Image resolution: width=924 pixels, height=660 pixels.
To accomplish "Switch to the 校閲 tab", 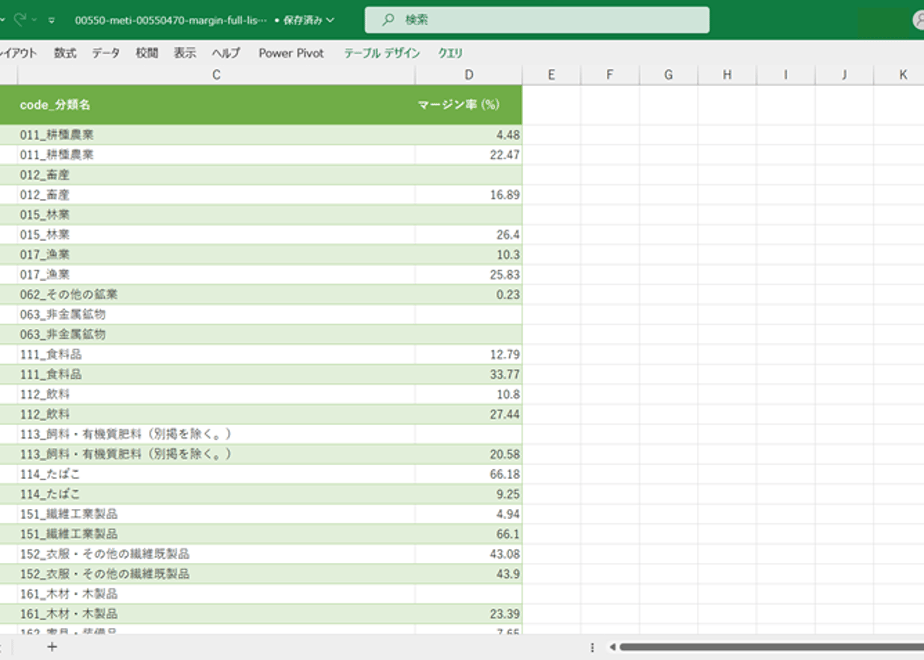I will click(147, 53).
